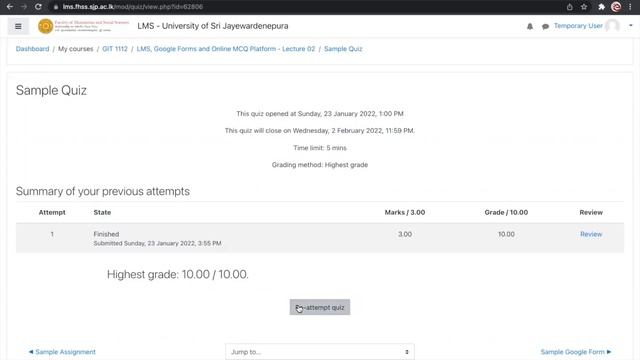Open messages chat icon
Viewport: 640px width, 360px height.
click(x=545, y=27)
